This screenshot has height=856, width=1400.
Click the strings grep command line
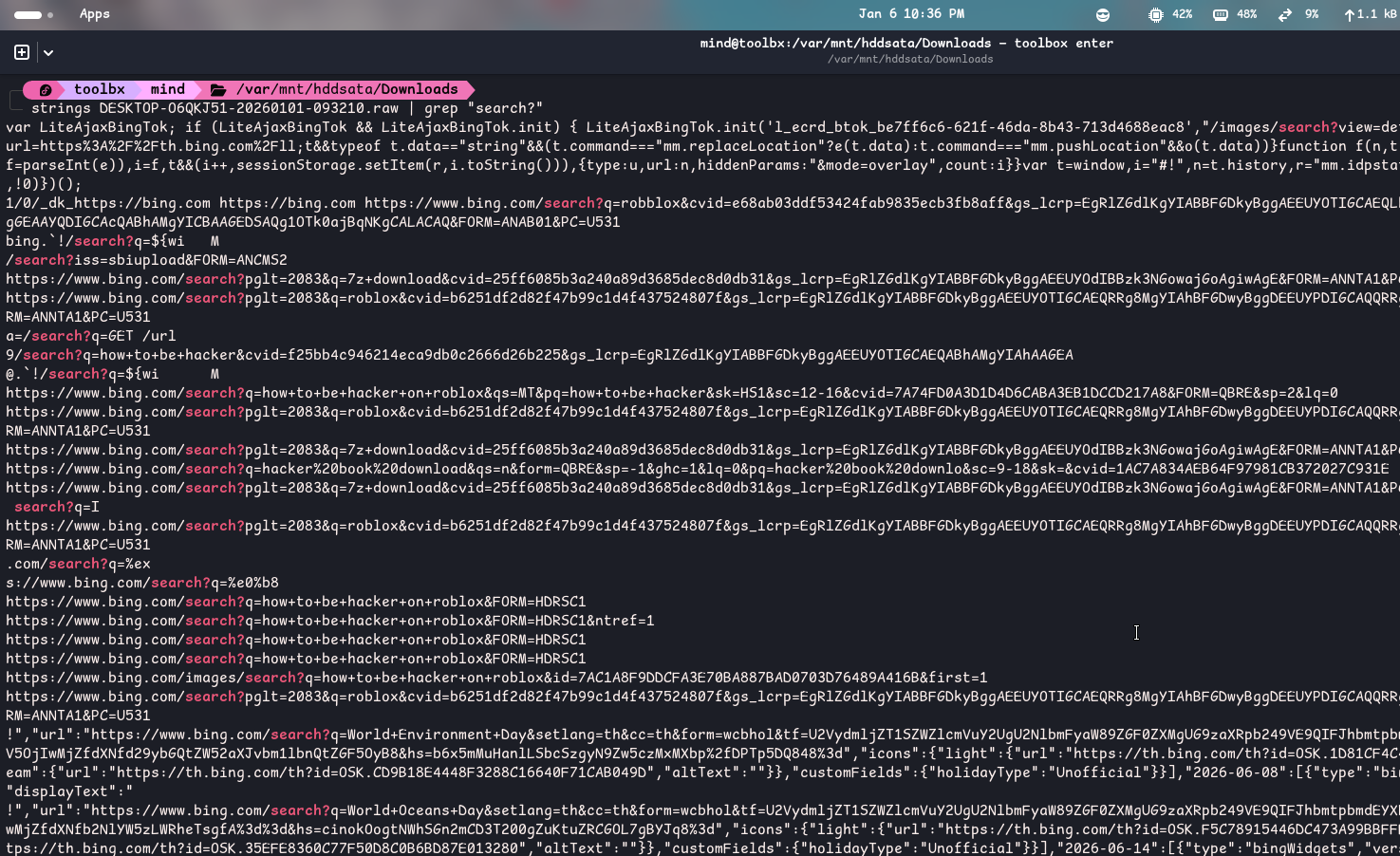click(x=287, y=108)
